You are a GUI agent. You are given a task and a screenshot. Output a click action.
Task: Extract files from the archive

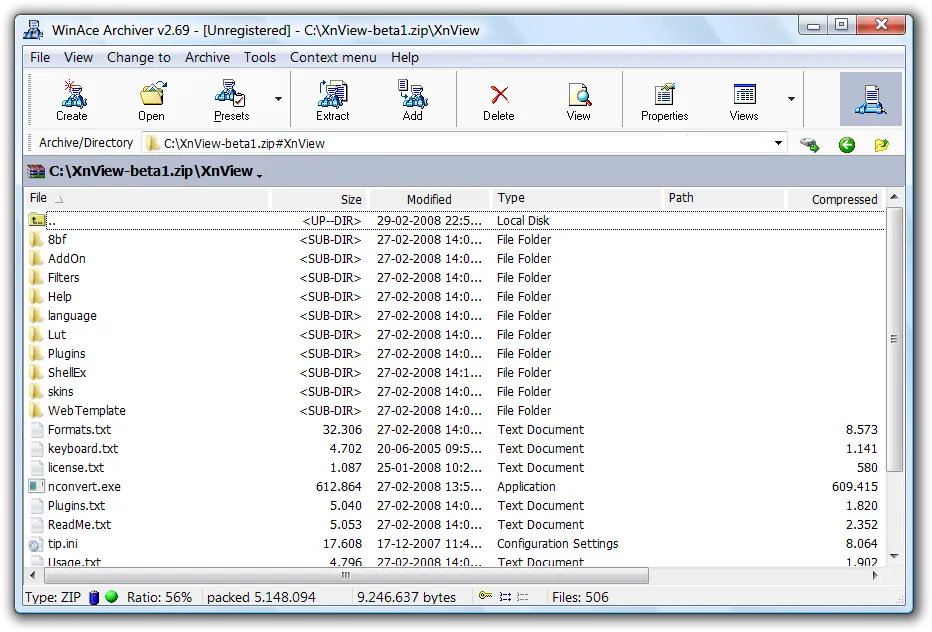332,98
